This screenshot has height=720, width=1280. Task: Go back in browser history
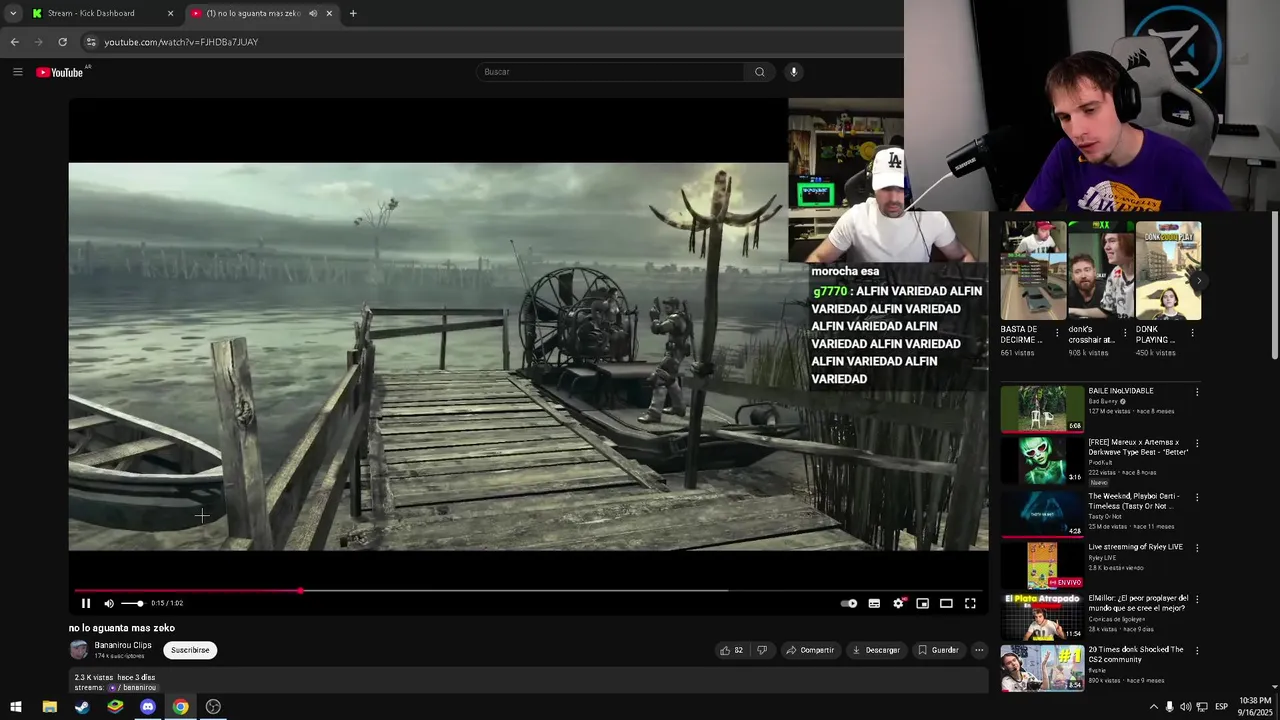coord(14,42)
